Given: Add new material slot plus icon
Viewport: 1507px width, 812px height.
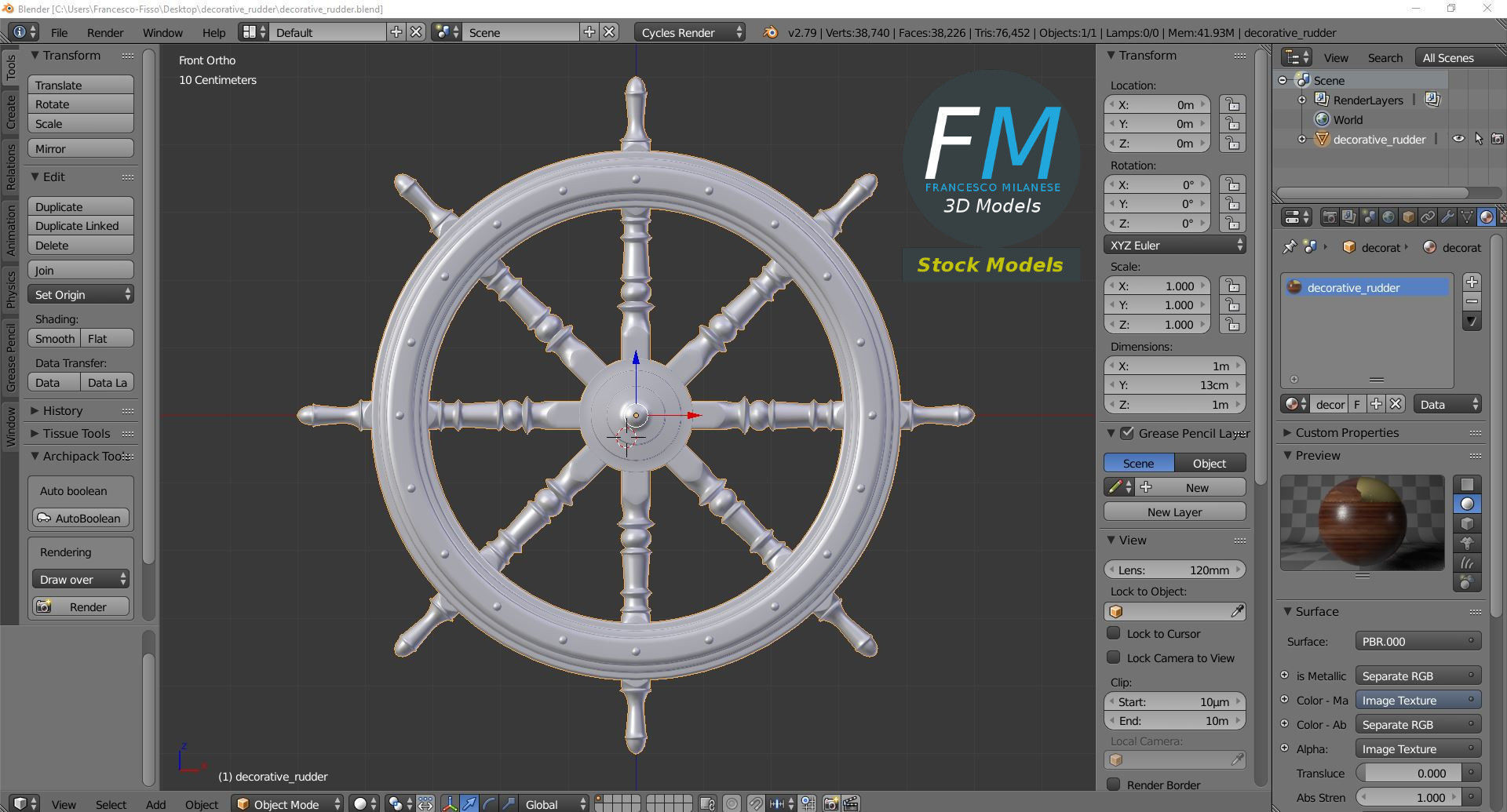Looking at the screenshot, I should click(1472, 282).
